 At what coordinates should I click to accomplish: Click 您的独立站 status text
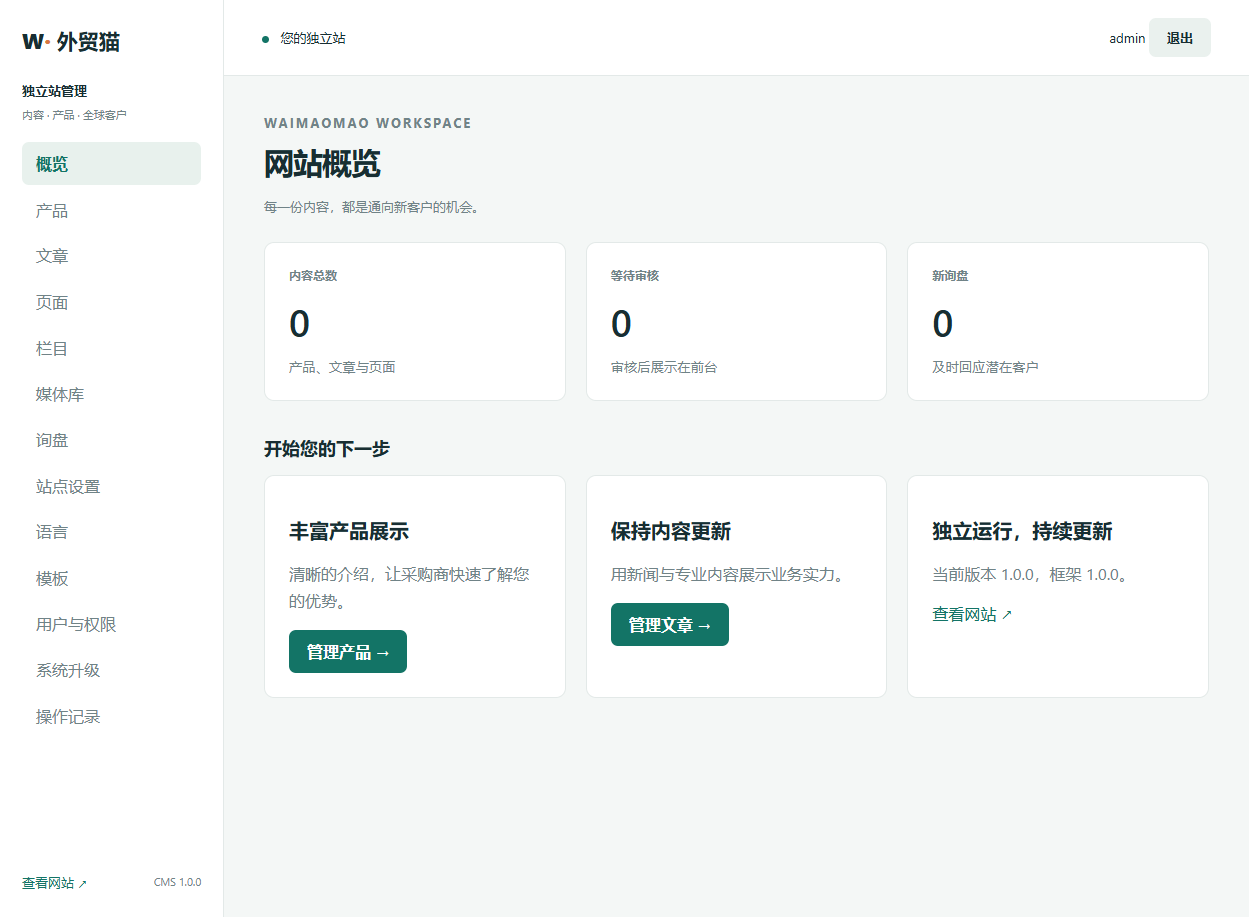coord(313,38)
